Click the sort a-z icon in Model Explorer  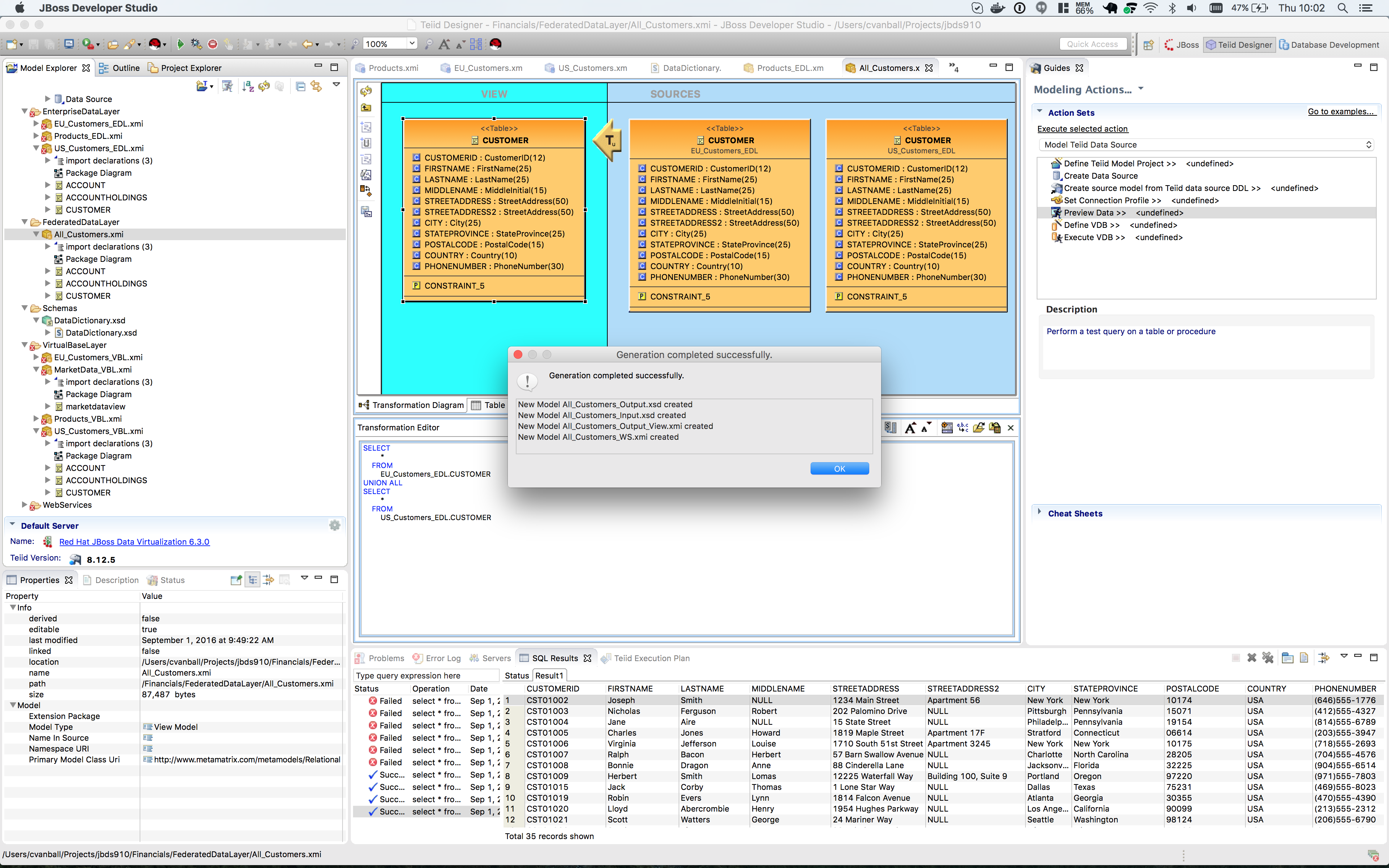[x=247, y=87]
